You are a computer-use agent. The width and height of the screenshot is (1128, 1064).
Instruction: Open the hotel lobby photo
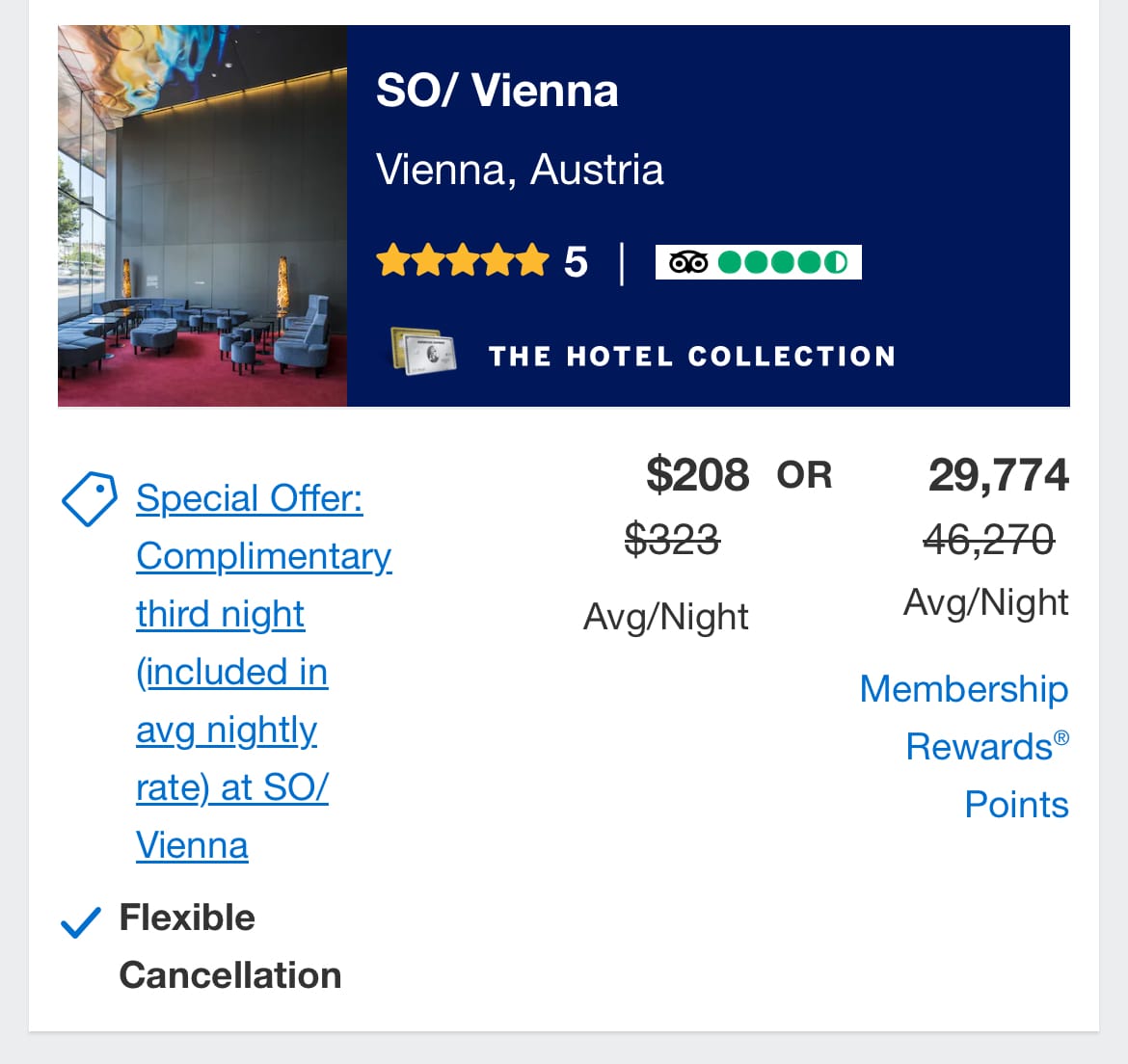[202, 216]
